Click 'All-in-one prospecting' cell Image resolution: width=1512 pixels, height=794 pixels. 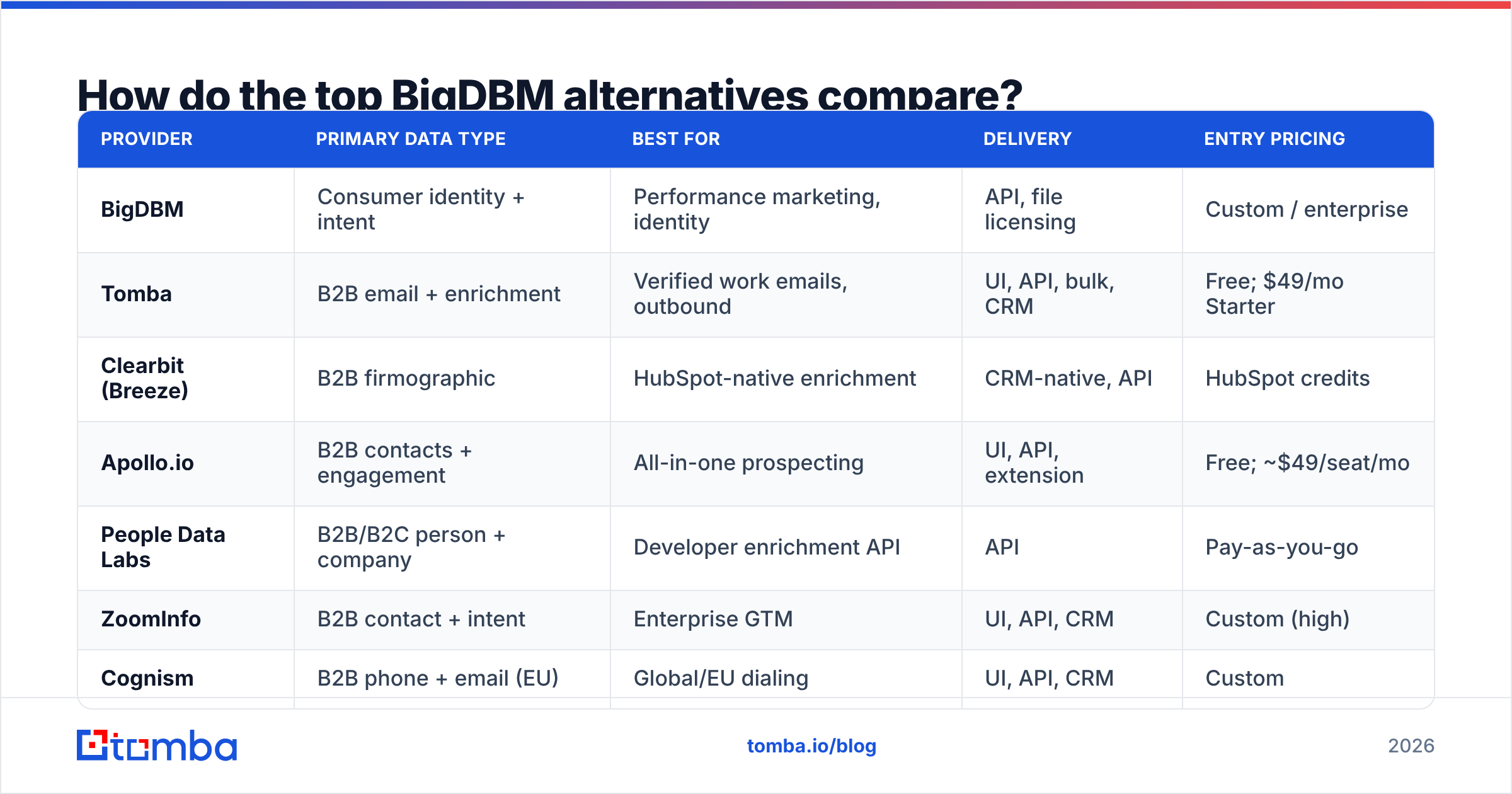(x=786, y=463)
